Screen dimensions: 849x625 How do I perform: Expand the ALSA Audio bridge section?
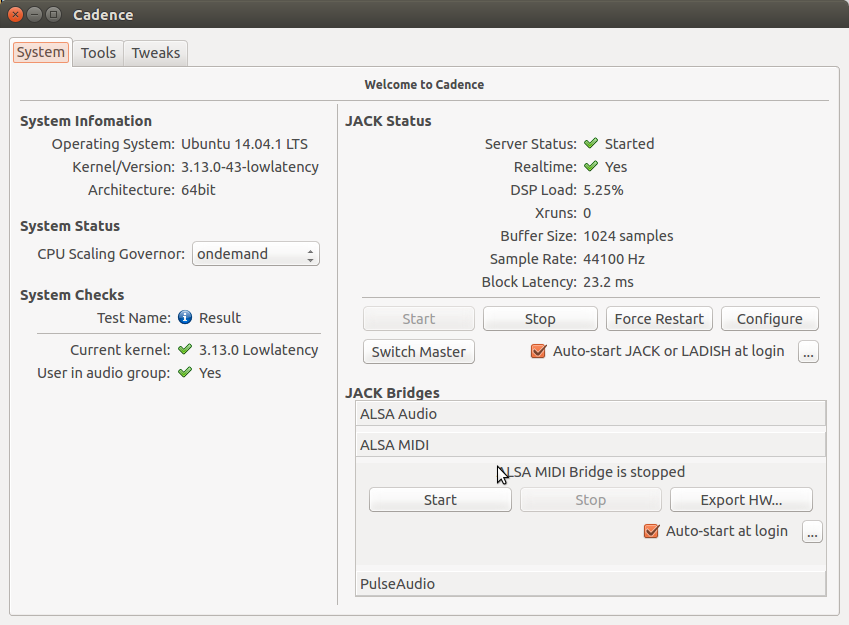[x=591, y=414]
